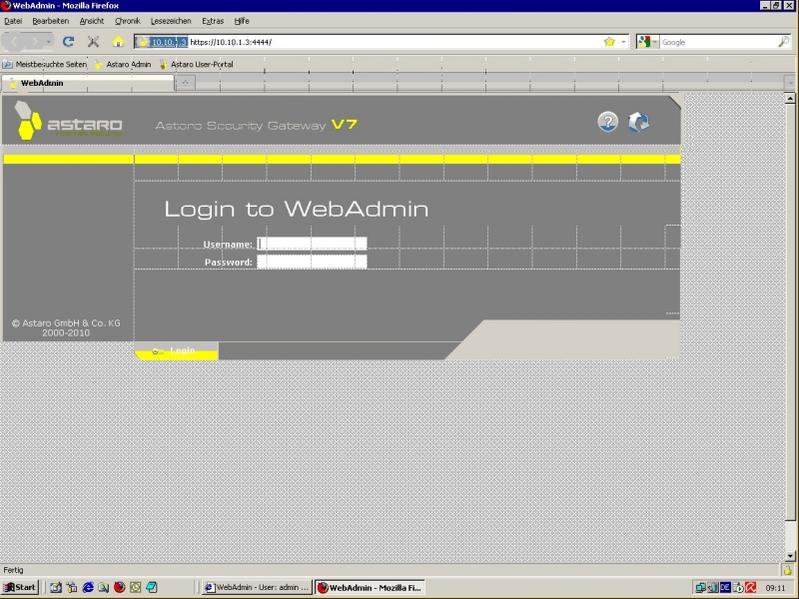The width and height of the screenshot is (799, 599).
Task: Click the stop loading X icon
Action: (93, 42)
